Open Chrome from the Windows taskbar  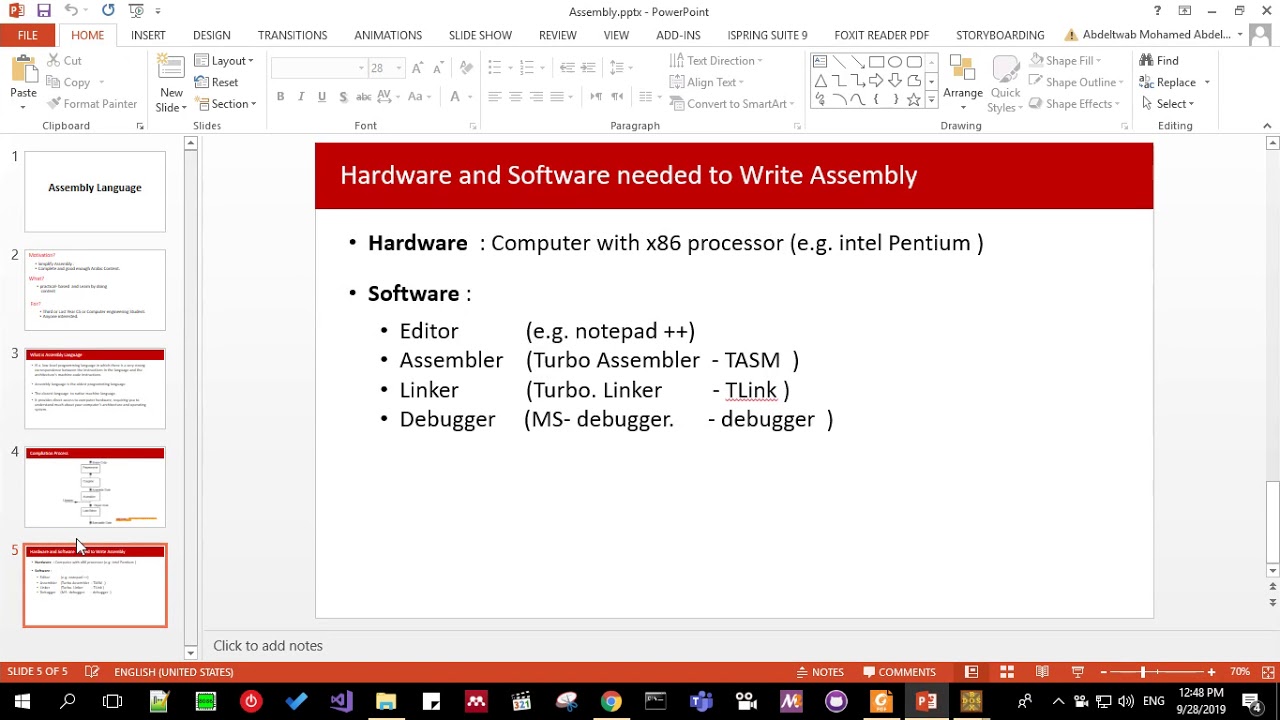point(610,701)
